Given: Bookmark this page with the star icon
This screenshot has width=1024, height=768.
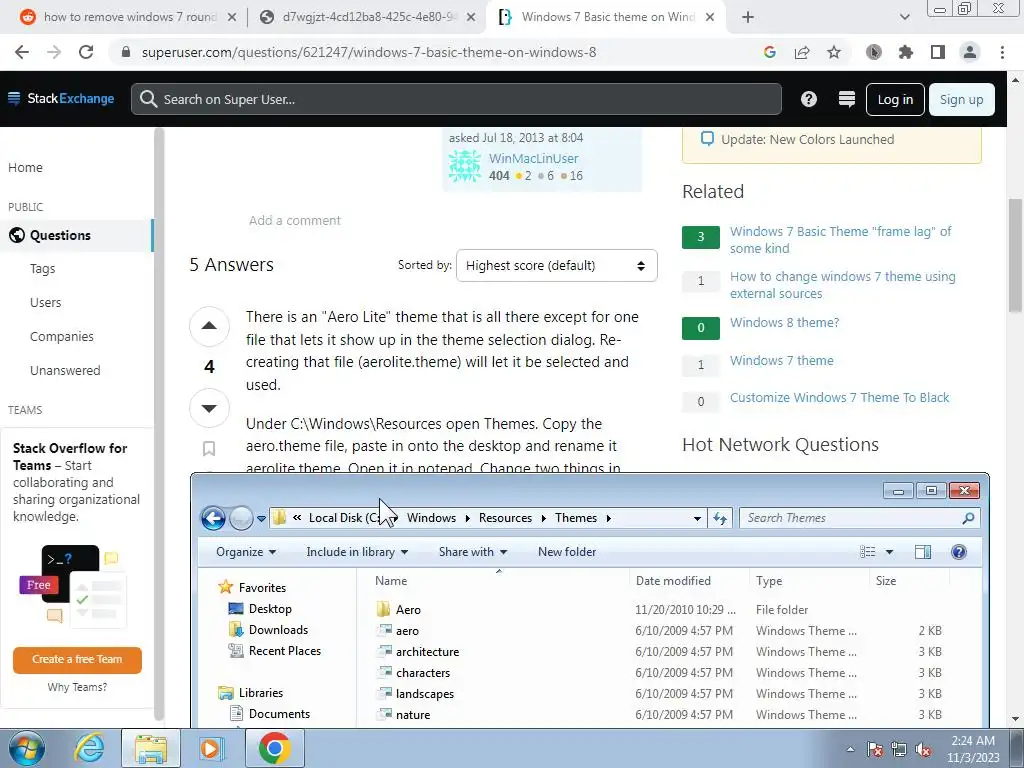Looking at the screenshot, I should coord(834,52).
